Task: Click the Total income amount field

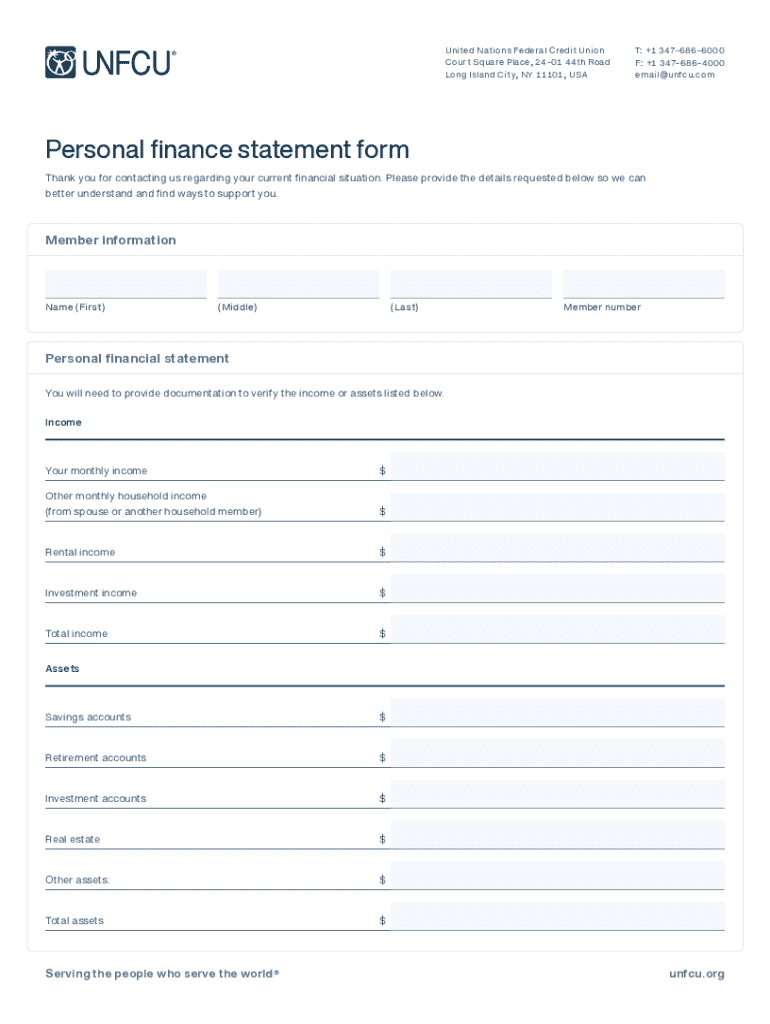Action: 557,630
